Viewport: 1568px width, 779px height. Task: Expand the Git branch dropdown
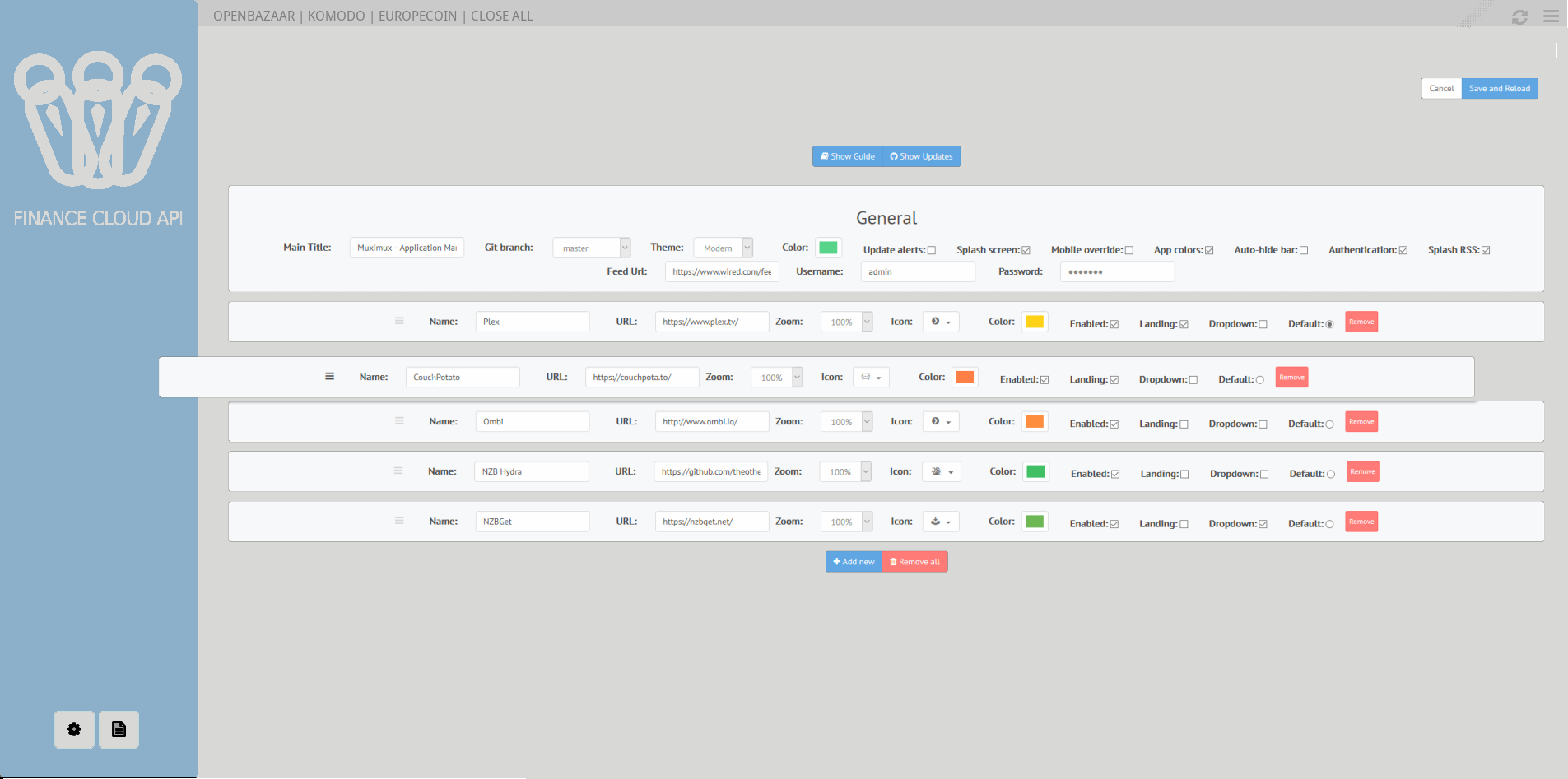coord(591,248)
